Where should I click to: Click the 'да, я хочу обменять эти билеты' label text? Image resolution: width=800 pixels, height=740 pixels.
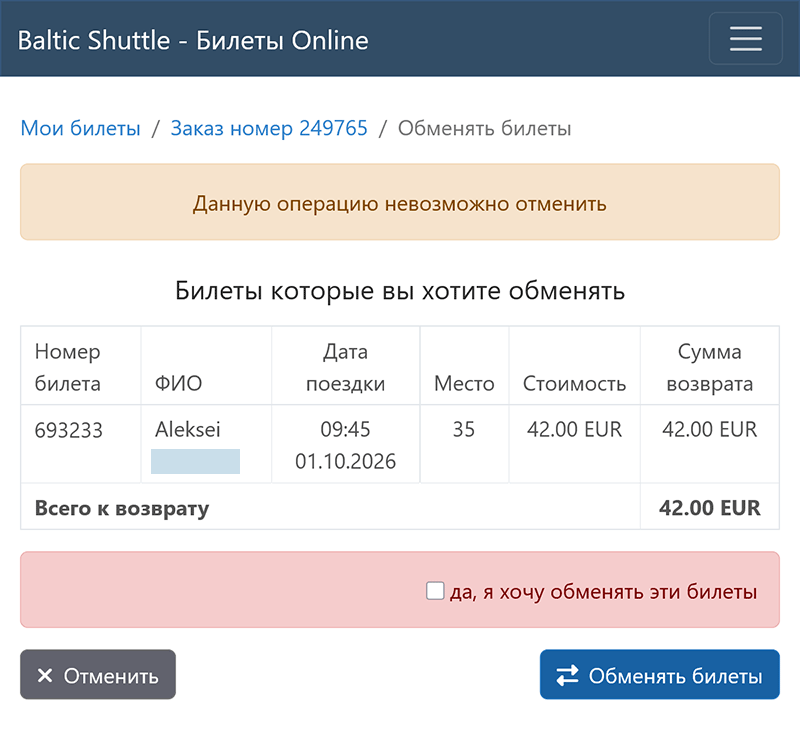pos(604,591)
